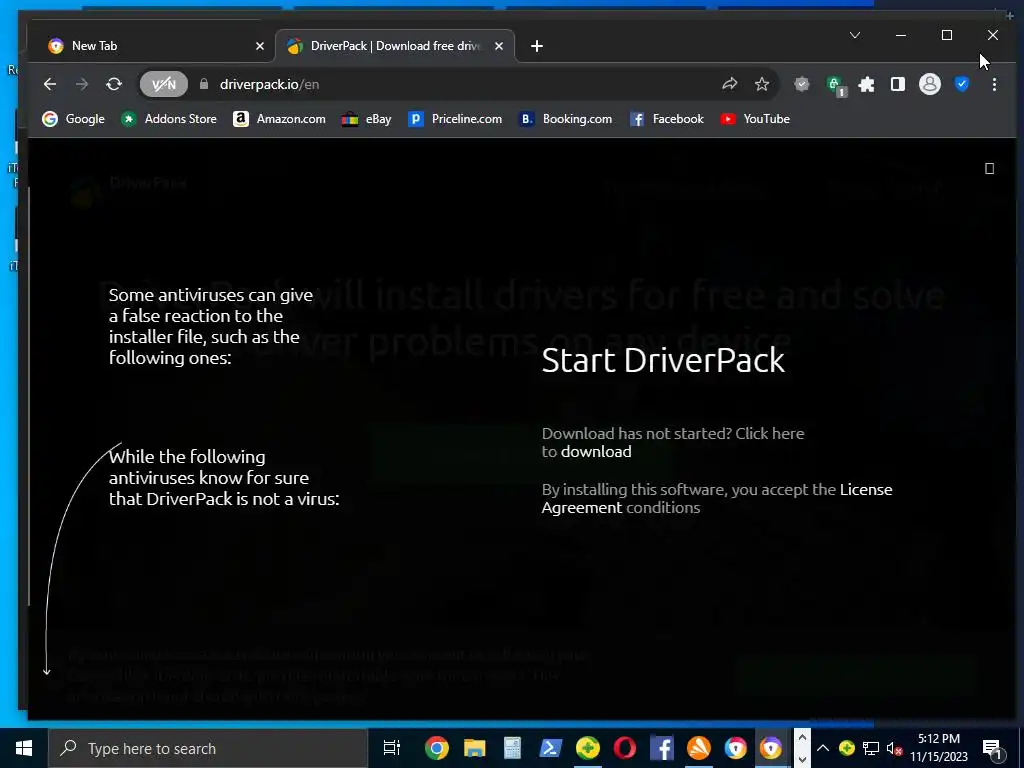Open the green padlock shield extension

[x=835, y=85]
